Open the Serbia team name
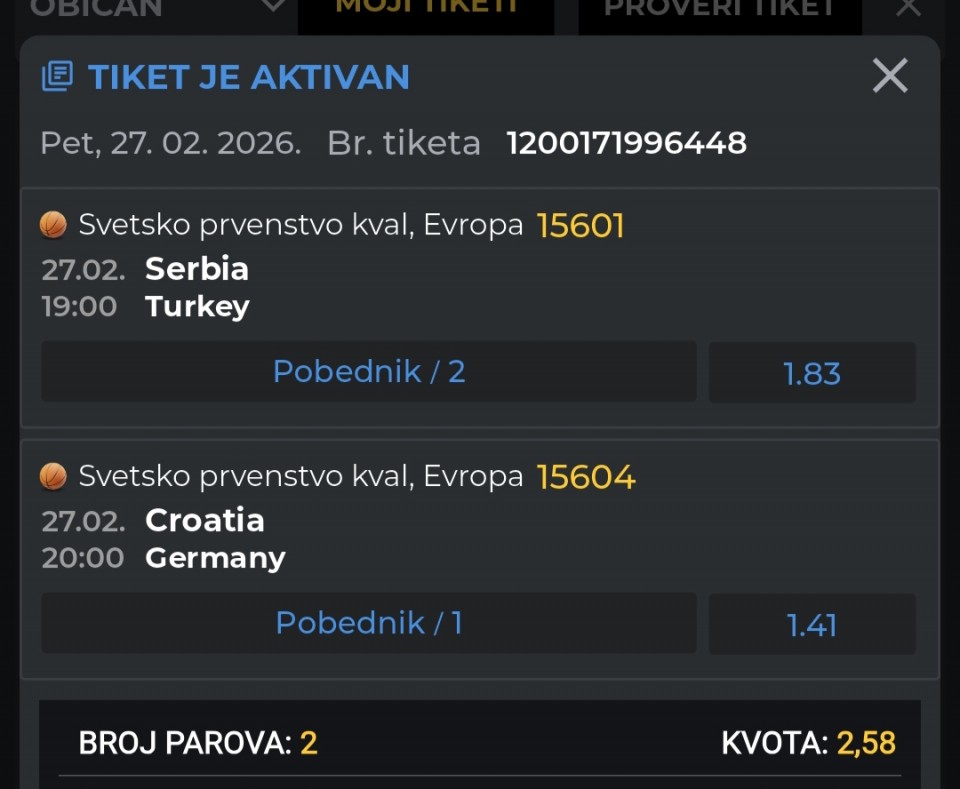The width and height of the screenshot is (960, 789). pyautogui.click(x=197, y=268)
